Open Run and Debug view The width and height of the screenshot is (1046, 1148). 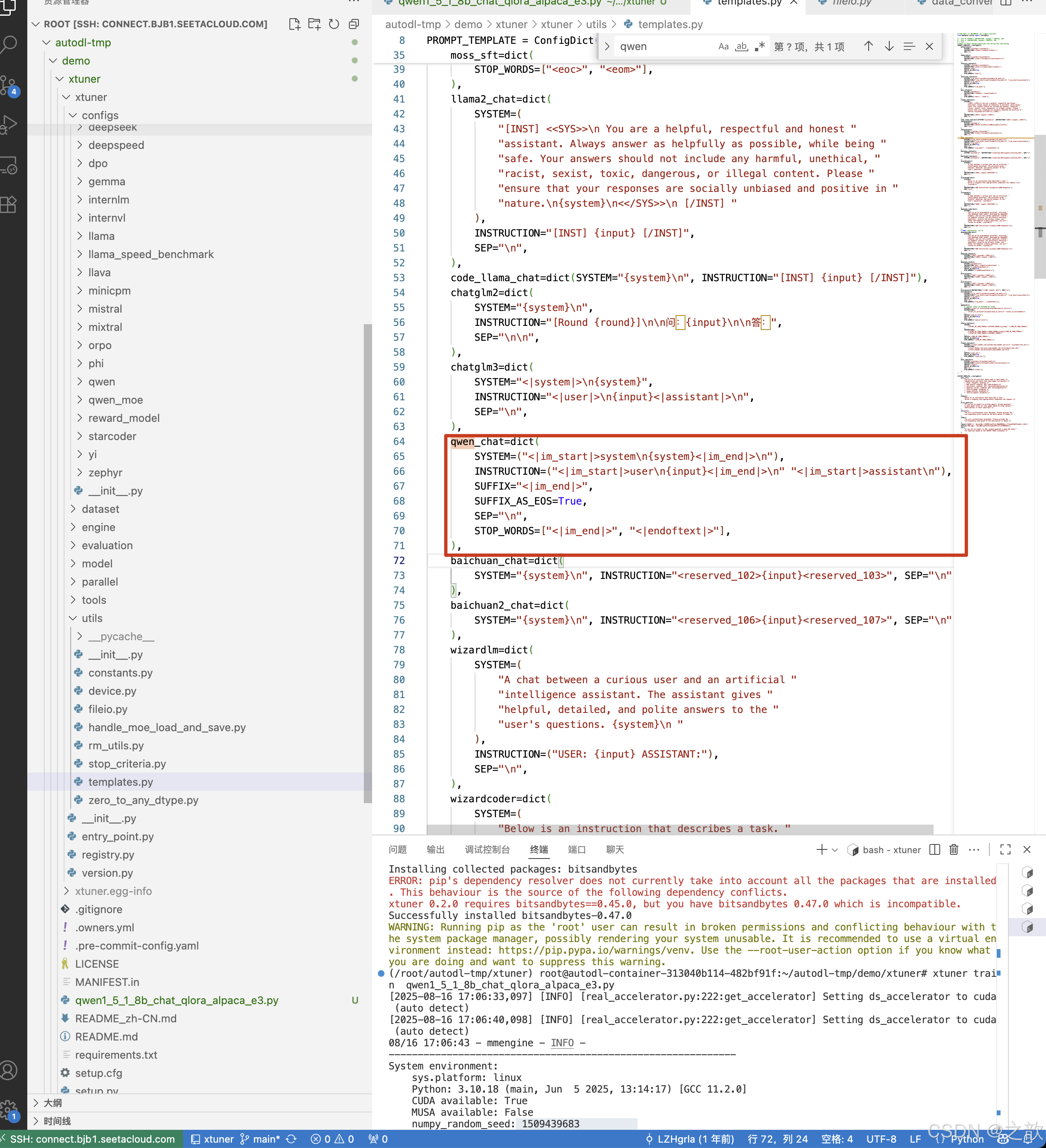pos(9,124)
